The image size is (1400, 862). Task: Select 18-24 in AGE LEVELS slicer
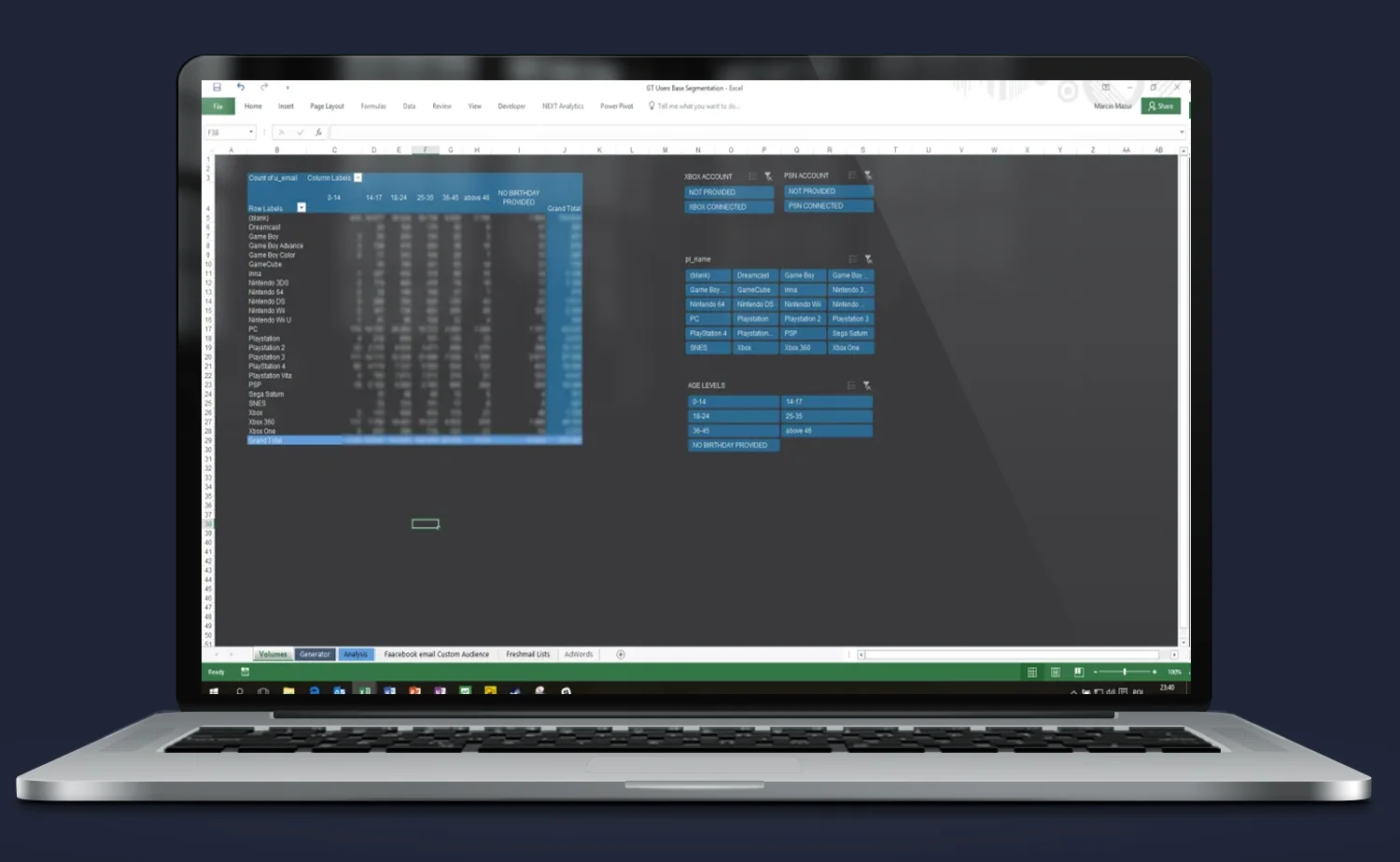(x=734, y=416)
